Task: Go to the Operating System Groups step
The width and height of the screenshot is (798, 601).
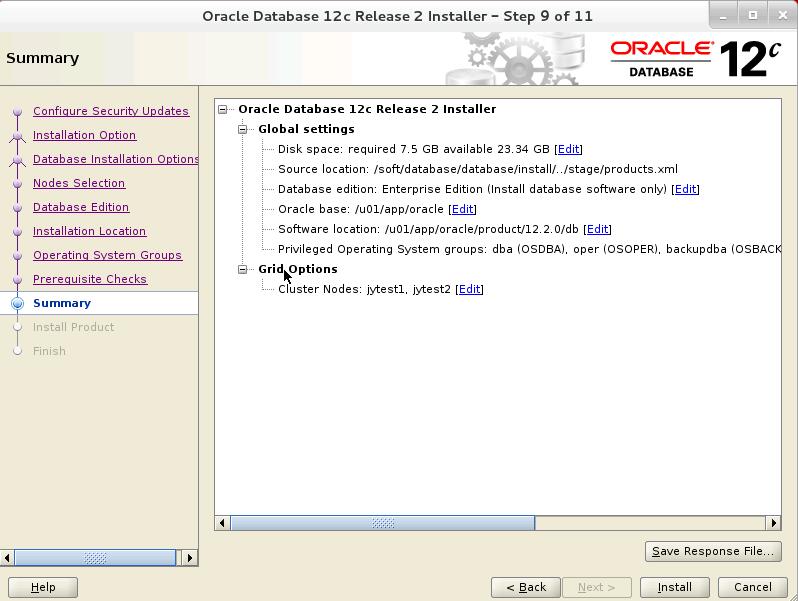Action: pos(107,255)
